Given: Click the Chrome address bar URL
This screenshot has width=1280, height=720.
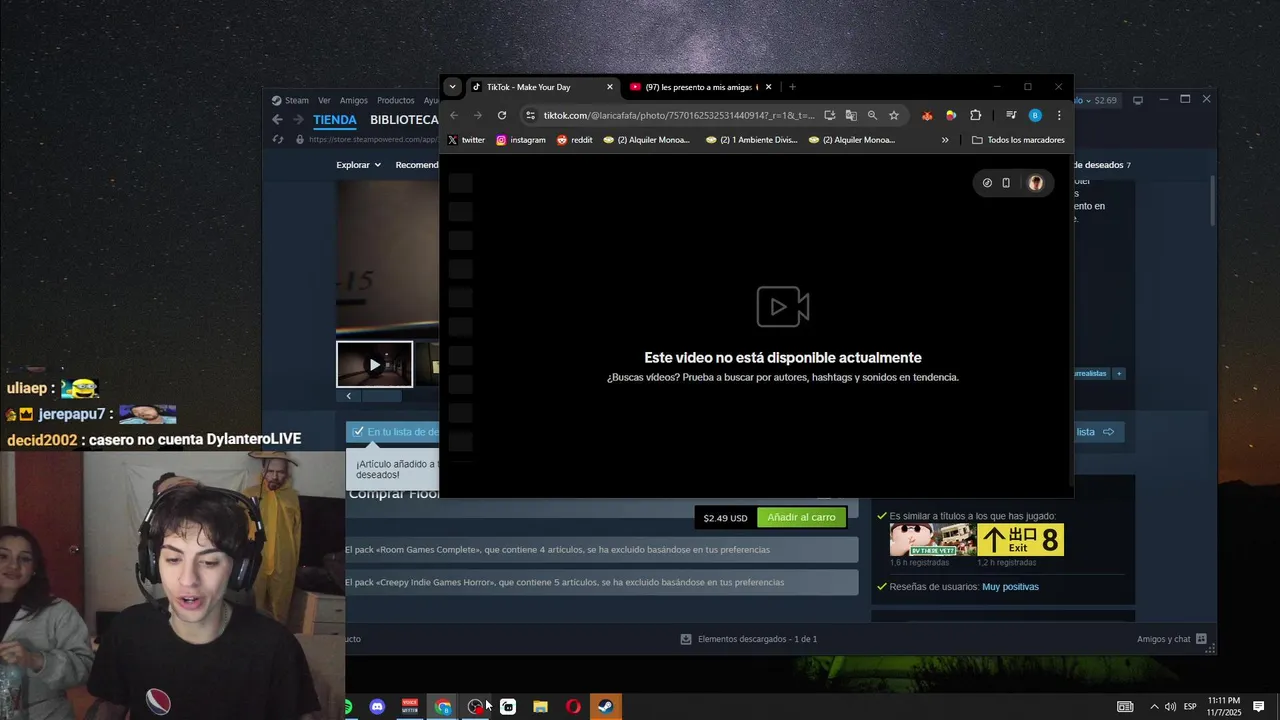Looking at the screenshot, I should pyautogui.click(x=679, y=115).
